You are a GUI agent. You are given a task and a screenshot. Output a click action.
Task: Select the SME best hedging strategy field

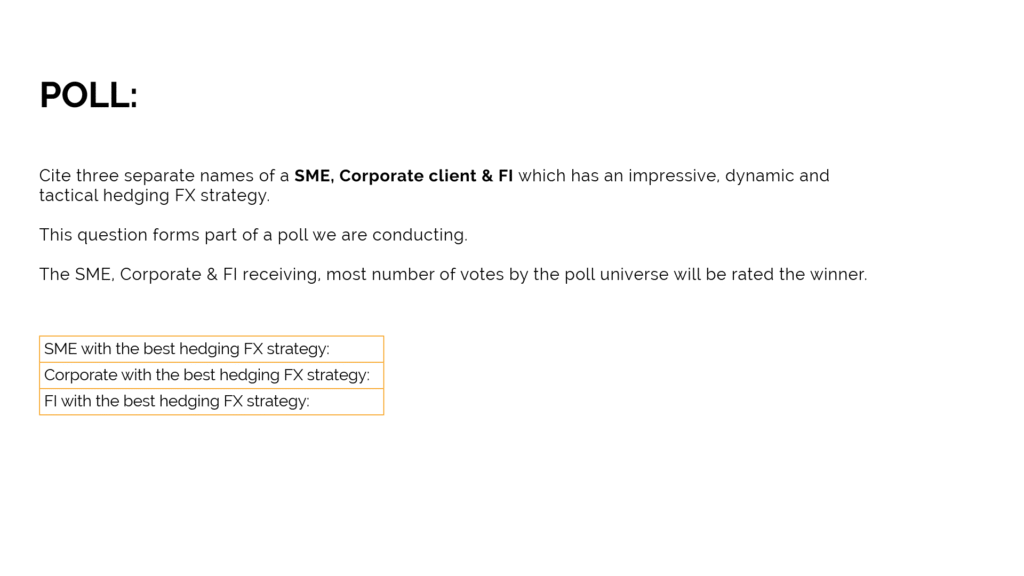click(211, 349)
